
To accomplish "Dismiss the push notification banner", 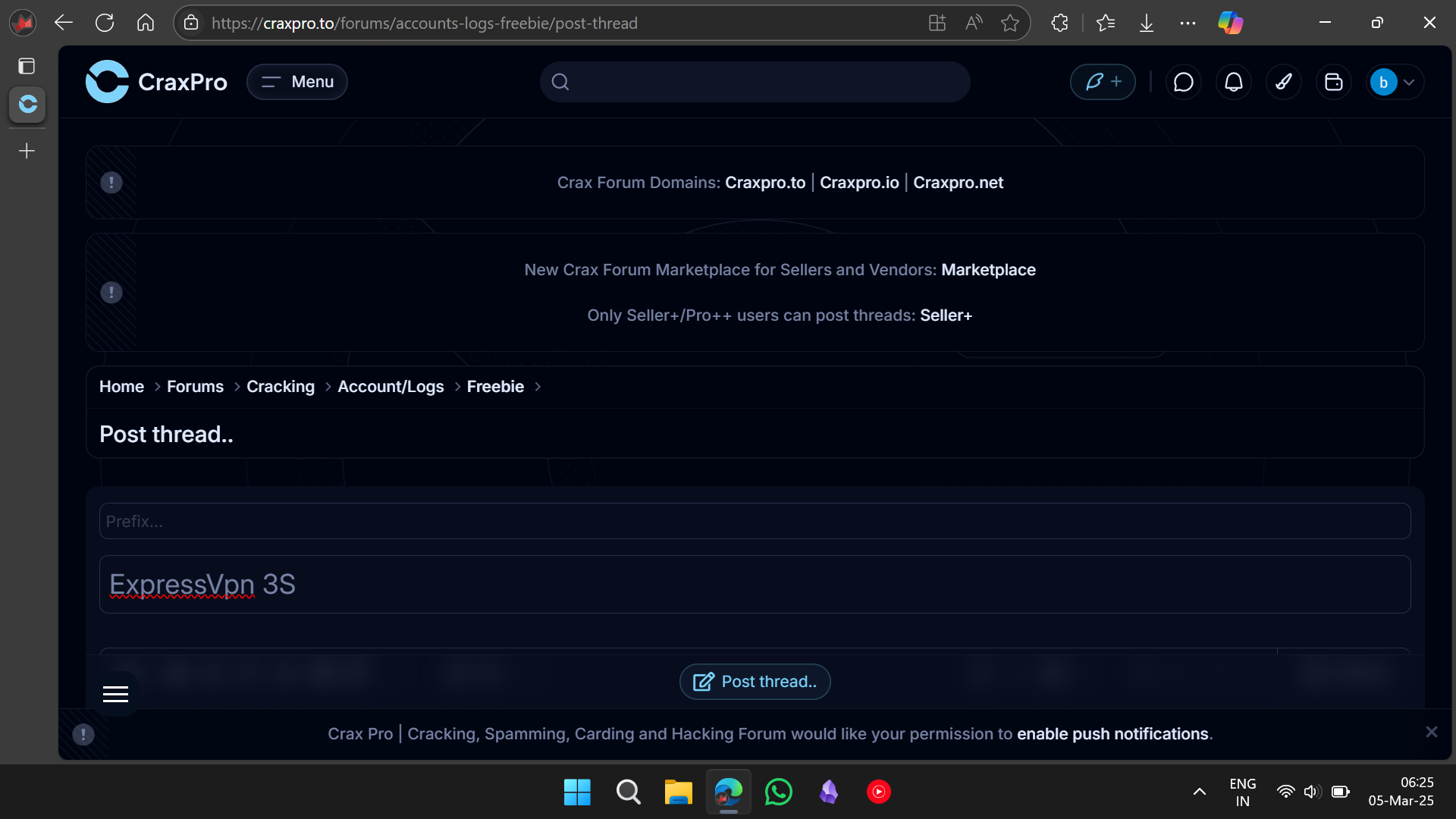I will [1431, 732].
